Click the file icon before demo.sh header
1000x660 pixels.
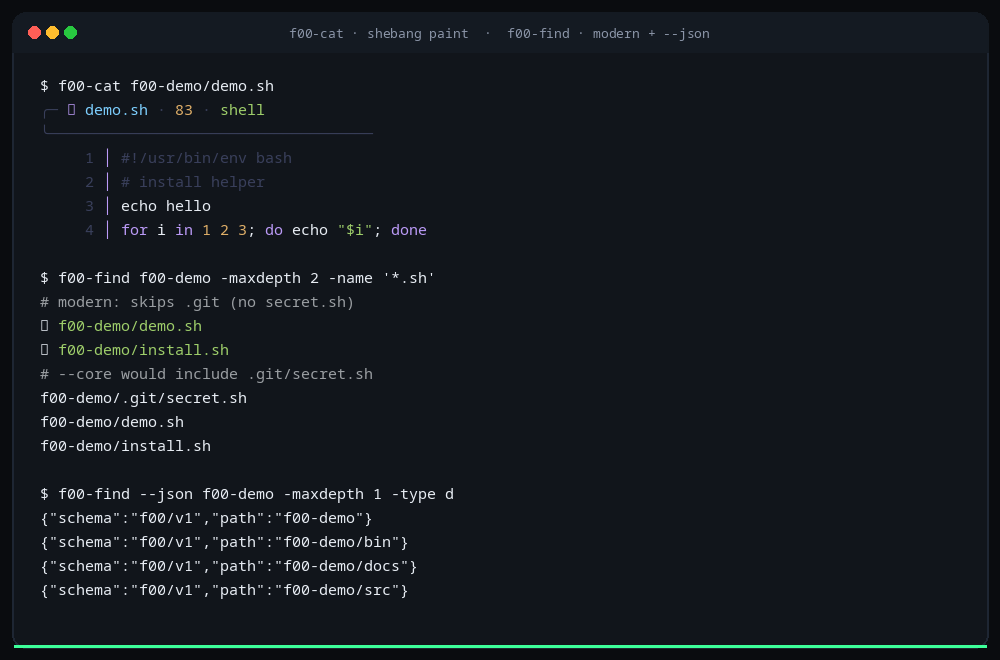click(71, 110)
